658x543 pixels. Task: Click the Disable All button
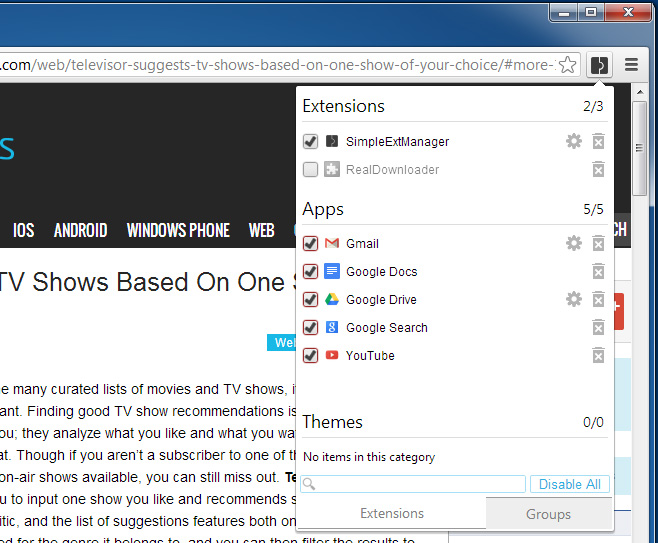coord(569,484)
